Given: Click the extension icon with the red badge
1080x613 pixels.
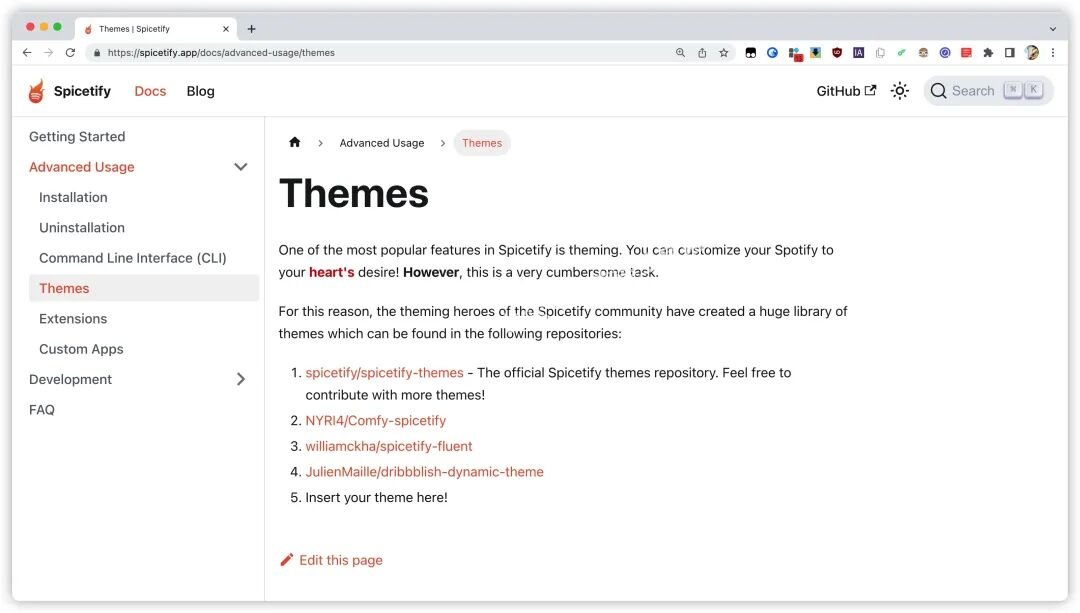Looking at the screenshot, I should click(x=796, y=54).
